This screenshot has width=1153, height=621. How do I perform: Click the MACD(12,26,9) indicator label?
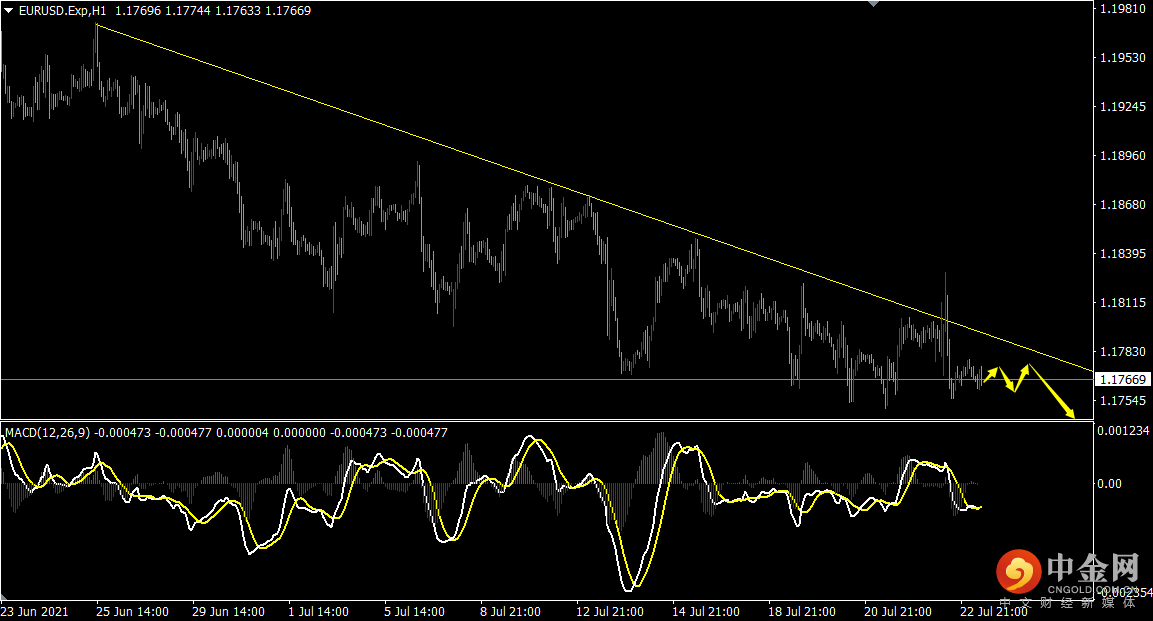pyautogui.click(x=48, y=433)
